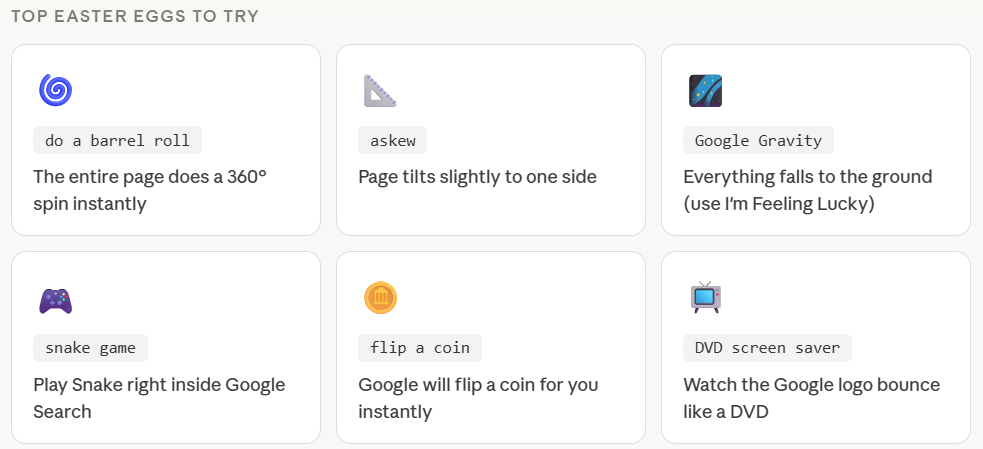Image resolution: width=983 pixels, height=449 pixels.
Task: Click "Page tilts slightly to one side" text
Action: [x=477, y=177]
